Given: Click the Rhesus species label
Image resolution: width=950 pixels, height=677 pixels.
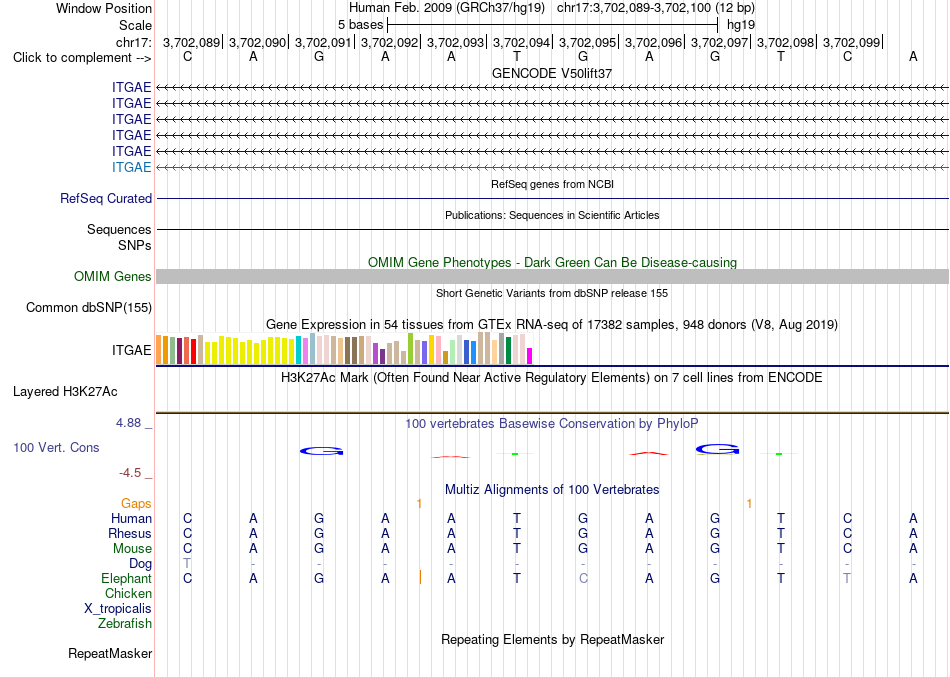Looking at the screenshot, I should pos(130,534).
